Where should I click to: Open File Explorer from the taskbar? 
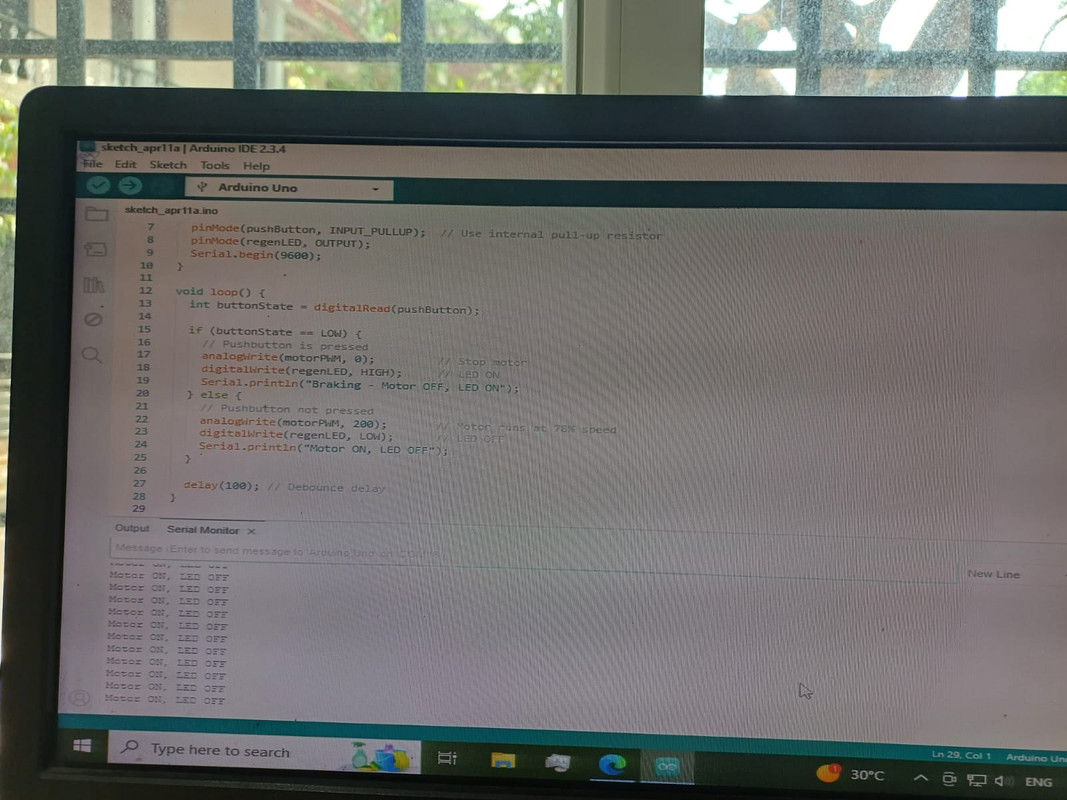click(503, 761)
